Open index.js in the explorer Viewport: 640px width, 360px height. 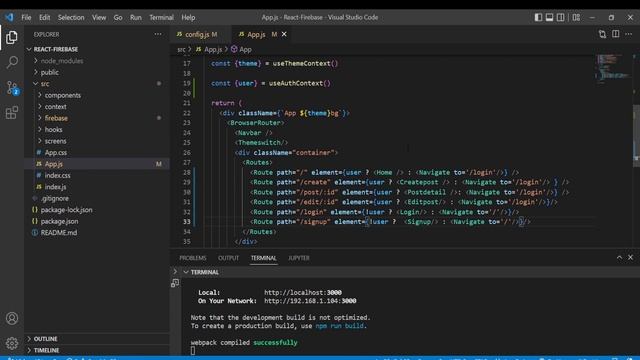(x=97, y=187)
